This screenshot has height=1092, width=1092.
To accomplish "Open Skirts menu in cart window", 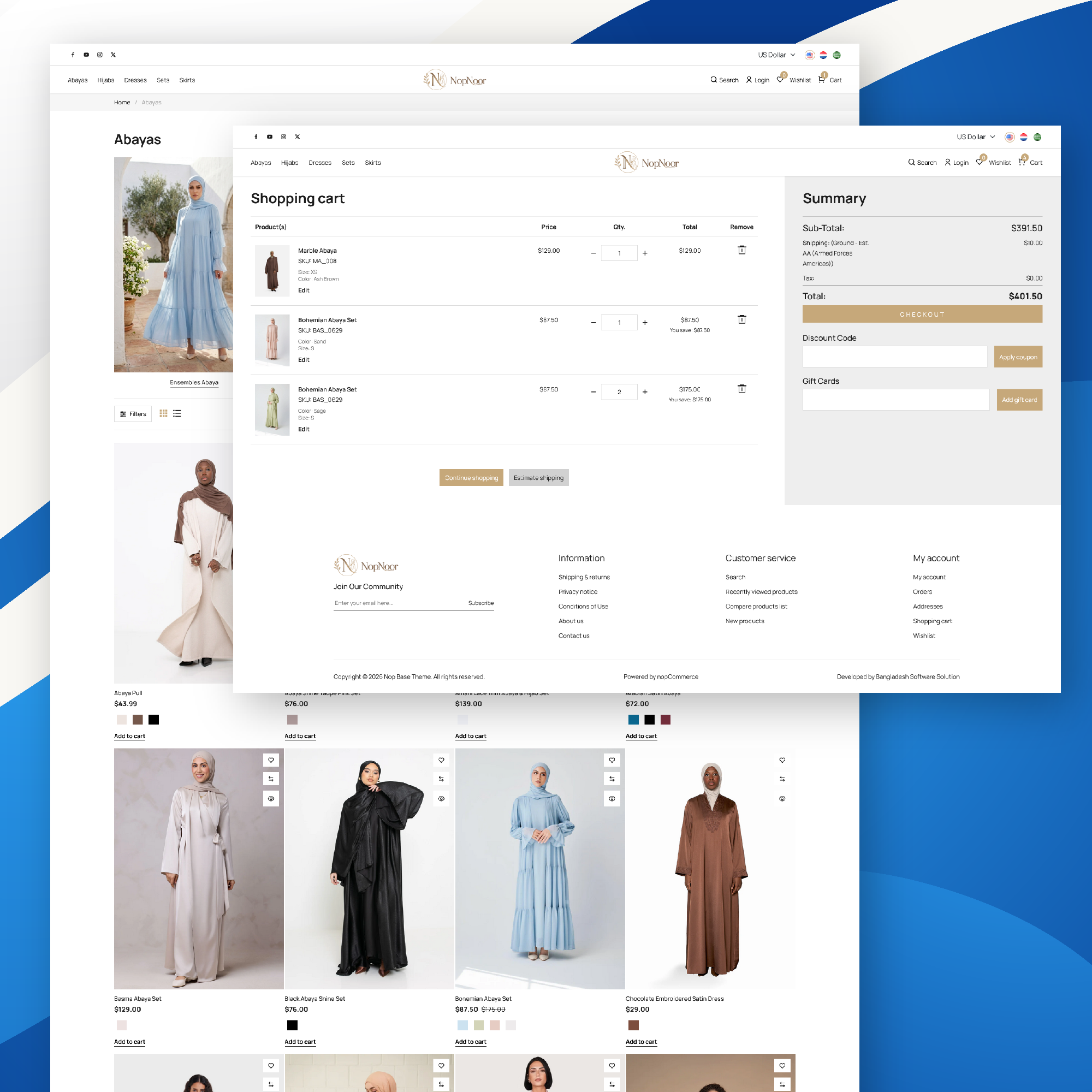I will point(372,163).
